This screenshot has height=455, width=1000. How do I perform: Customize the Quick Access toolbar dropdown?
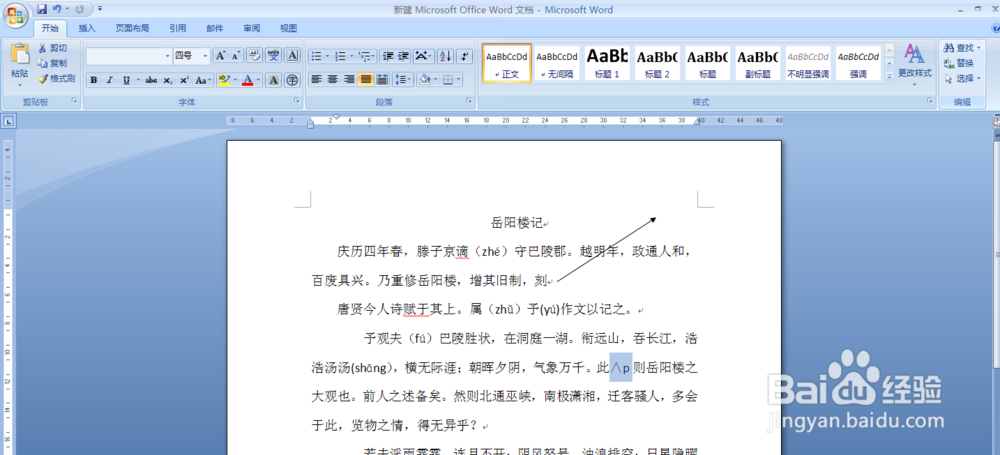(x=100, y=9)
